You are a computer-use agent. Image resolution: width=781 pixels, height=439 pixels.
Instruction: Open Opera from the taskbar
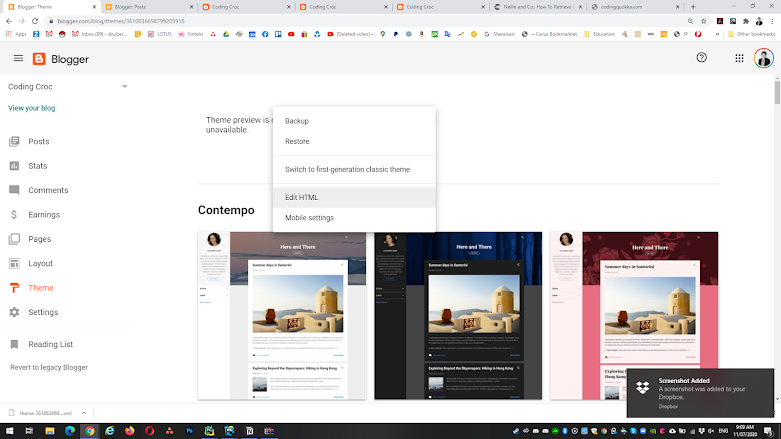pyautogui.click(x=149, y=431)
